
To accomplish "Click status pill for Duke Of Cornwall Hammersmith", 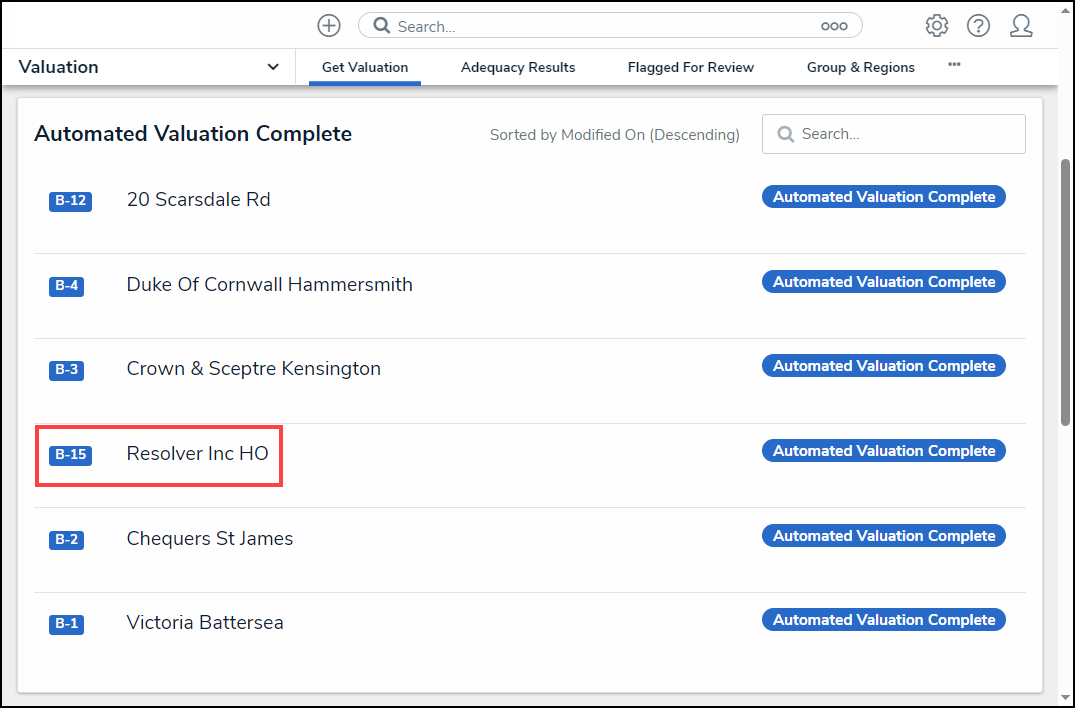I will 884,282.
